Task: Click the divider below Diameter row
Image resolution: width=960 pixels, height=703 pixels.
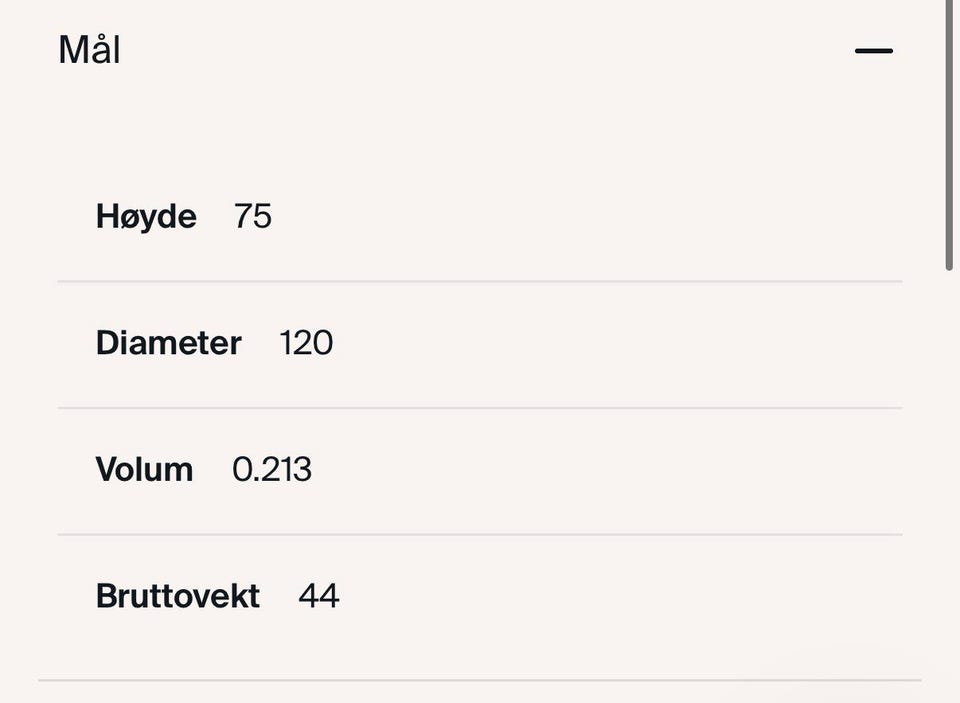Action: click(480, 408)
